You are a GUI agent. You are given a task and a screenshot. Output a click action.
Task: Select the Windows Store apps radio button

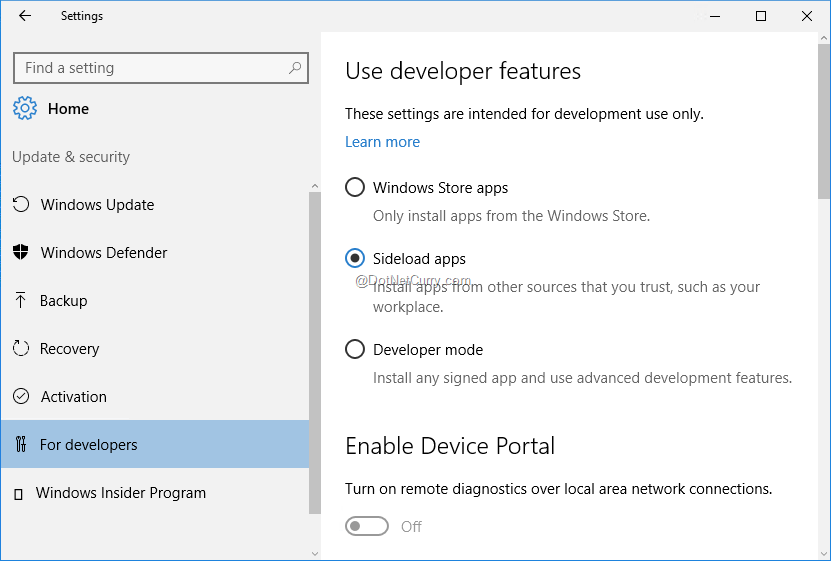click(355, 187)
